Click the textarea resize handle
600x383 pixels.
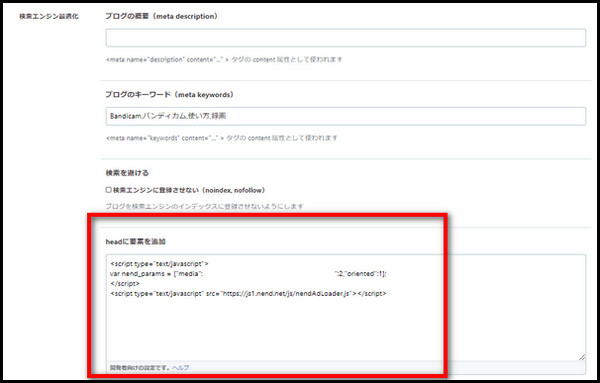(x=582, y=357)
